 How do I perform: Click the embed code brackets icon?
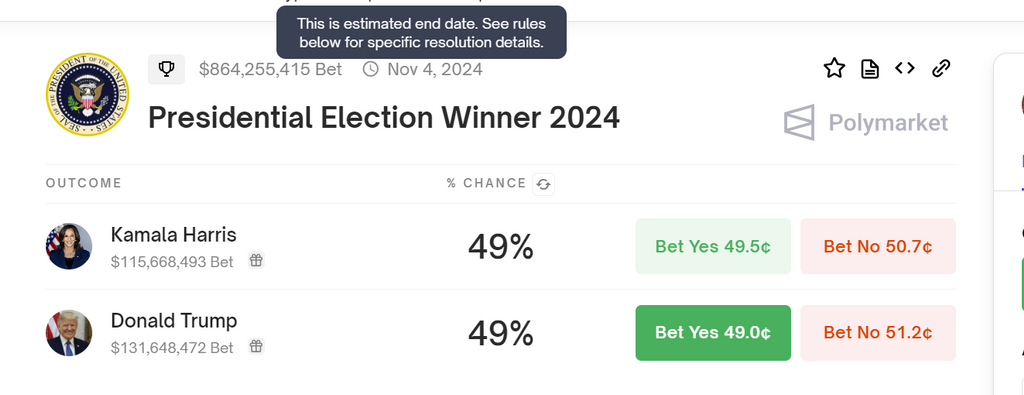click(x=904, y=68)
